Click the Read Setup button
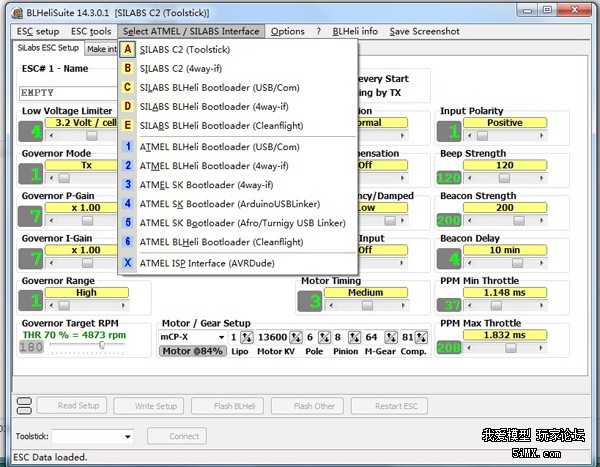 [x=72, y=406]
